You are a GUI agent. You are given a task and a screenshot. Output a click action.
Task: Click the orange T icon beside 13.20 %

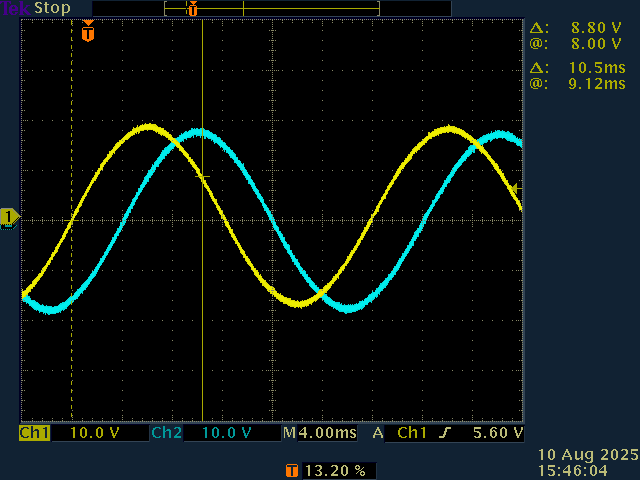pos(292,469)
